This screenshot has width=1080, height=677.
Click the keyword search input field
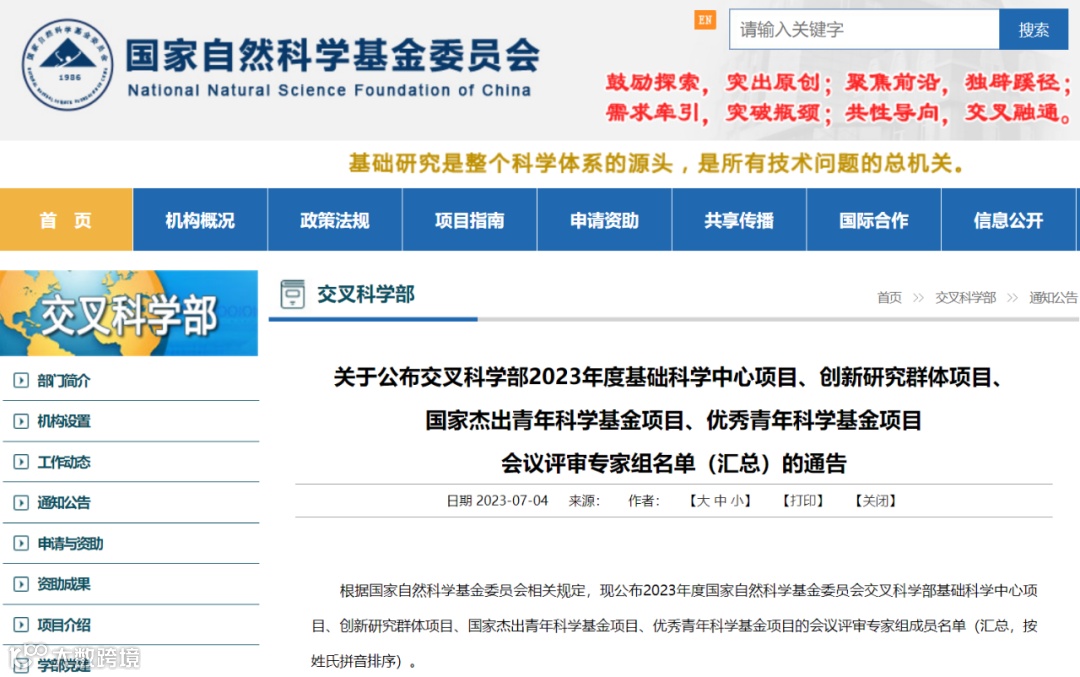(864, 30)
